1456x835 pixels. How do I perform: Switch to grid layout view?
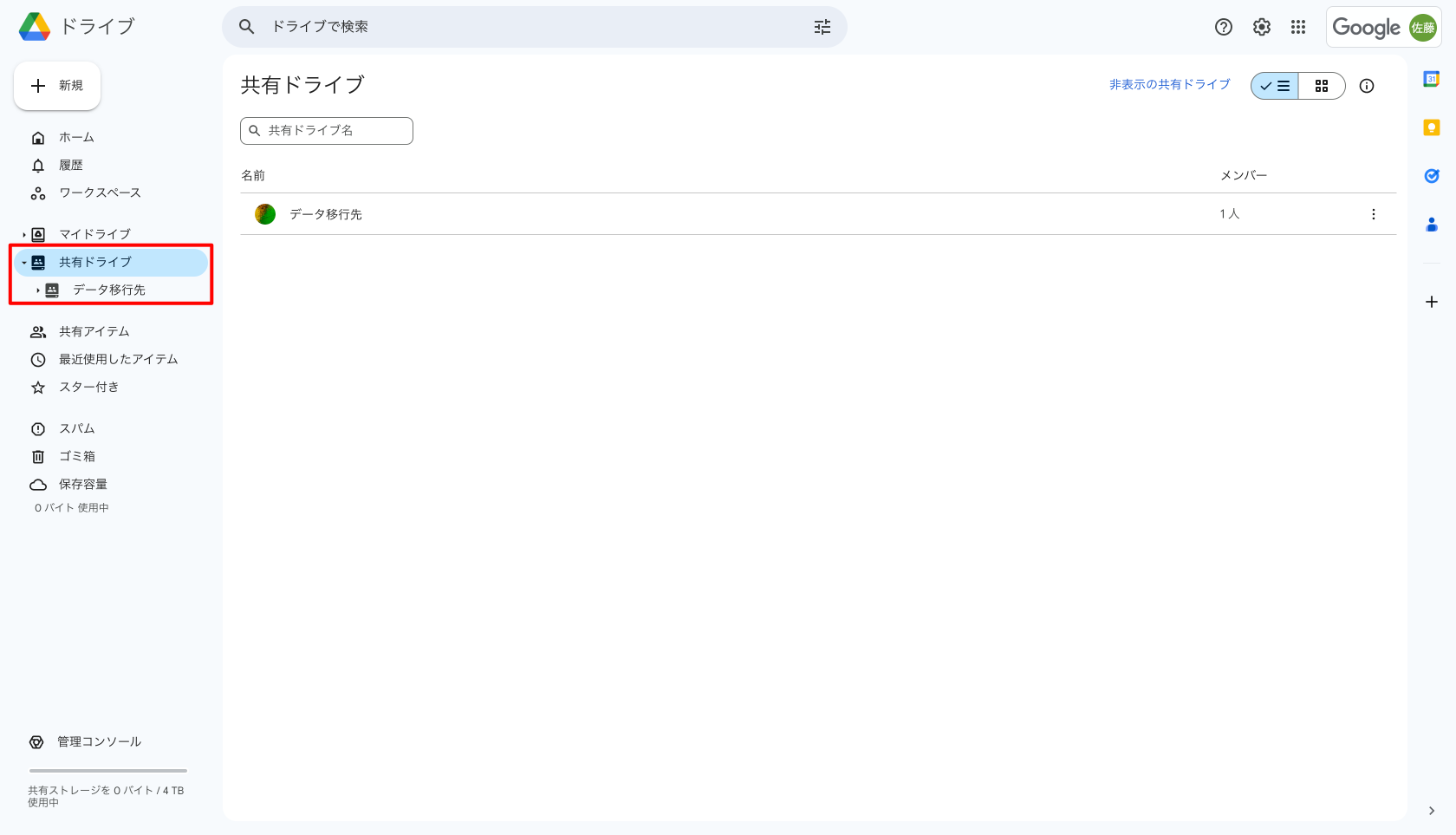(x=1322, y=86)
